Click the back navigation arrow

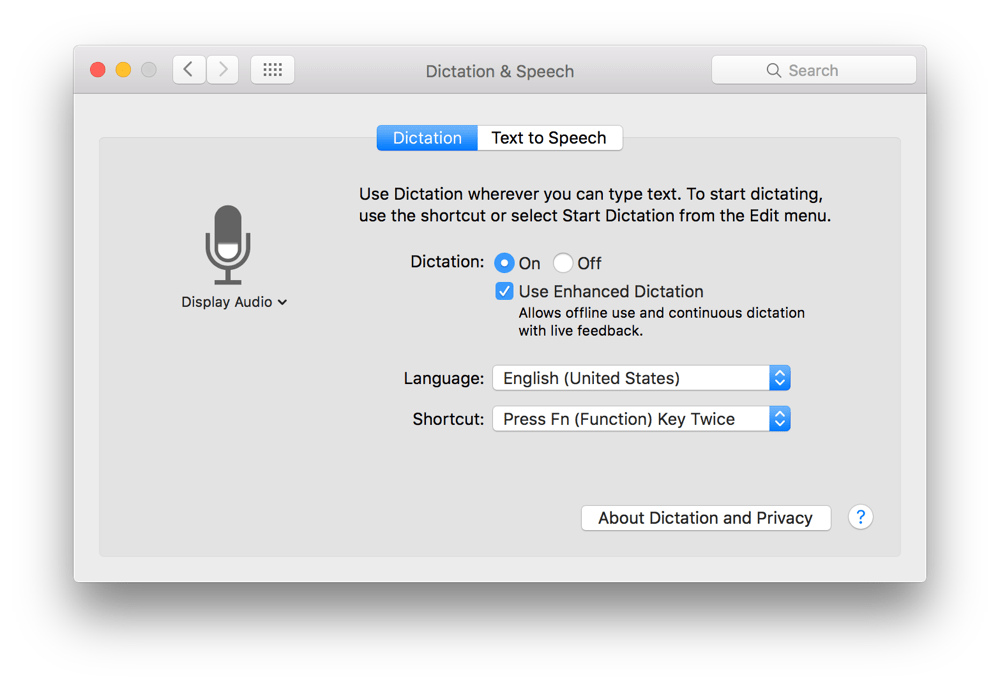(x=189, y=69)
